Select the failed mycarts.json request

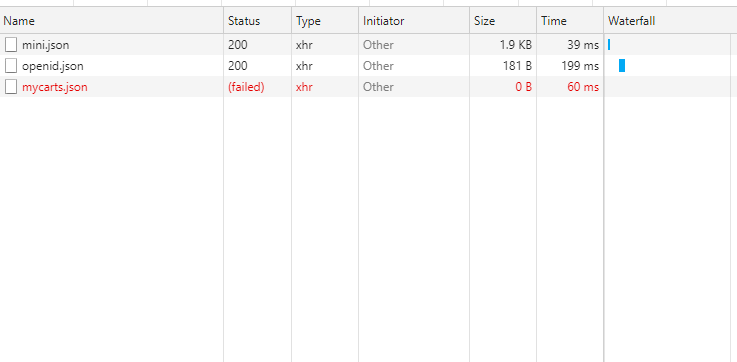tap(55, 87)
